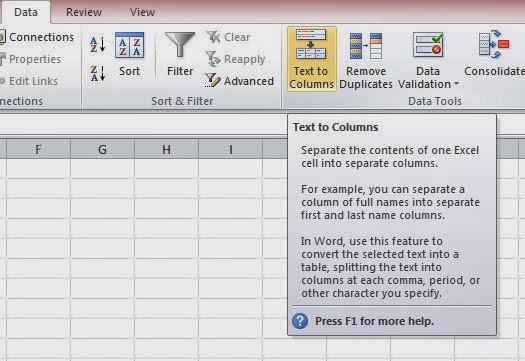The image size is (525, 361).
Task: Open the Data ribbon tab
Action: pos(26,12)
